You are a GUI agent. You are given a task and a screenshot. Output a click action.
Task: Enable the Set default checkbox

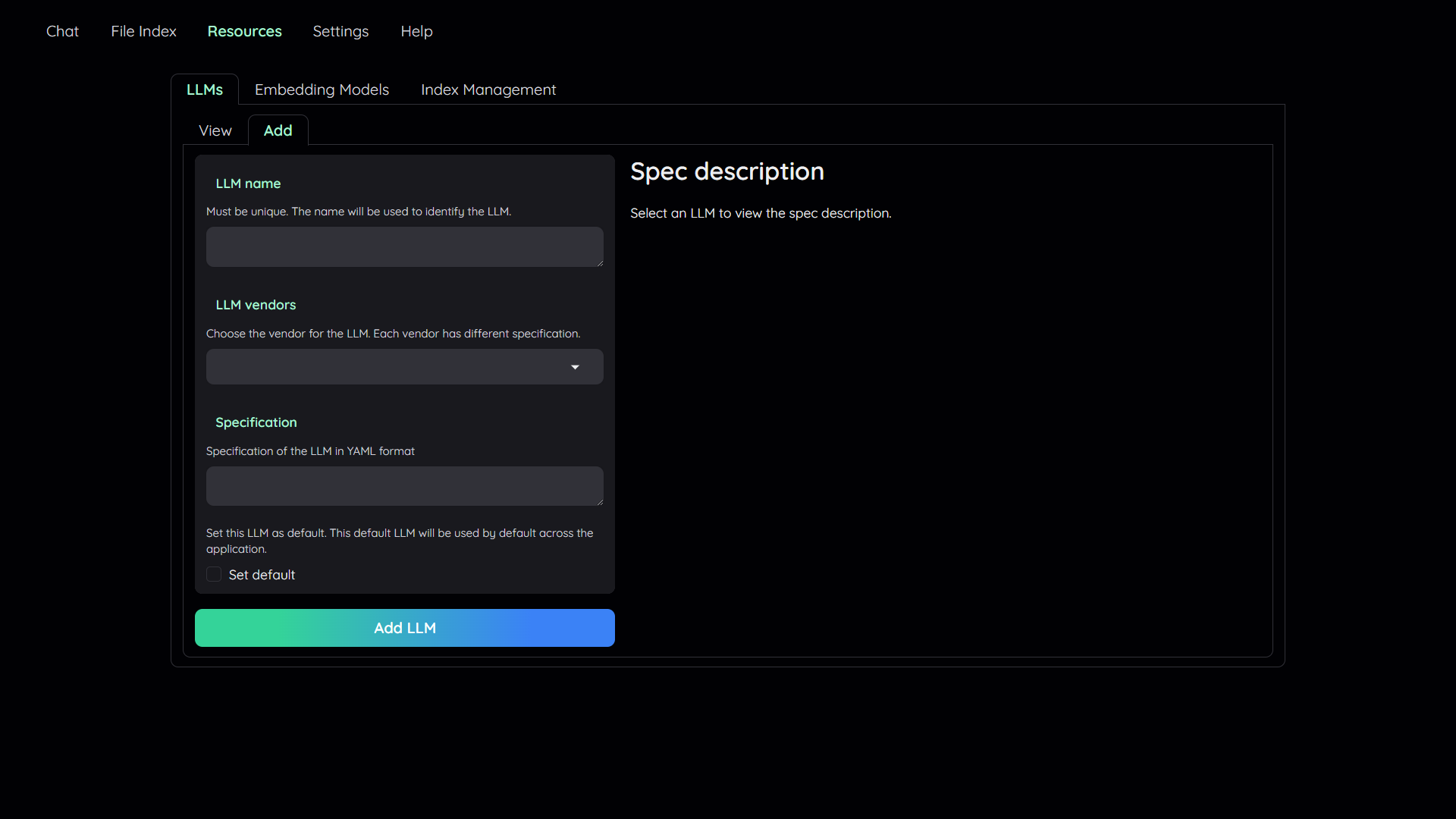point(214,575)
